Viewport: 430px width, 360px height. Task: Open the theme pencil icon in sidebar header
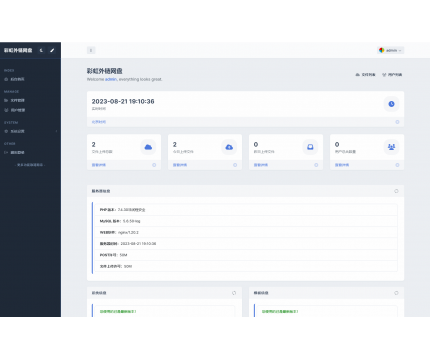point(52,50)
